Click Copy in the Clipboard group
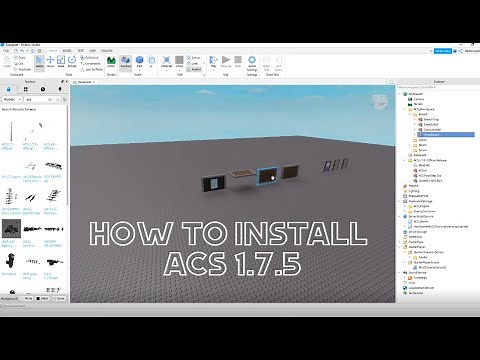The height and width of the screenshot is (360, 480). (20, 58)
